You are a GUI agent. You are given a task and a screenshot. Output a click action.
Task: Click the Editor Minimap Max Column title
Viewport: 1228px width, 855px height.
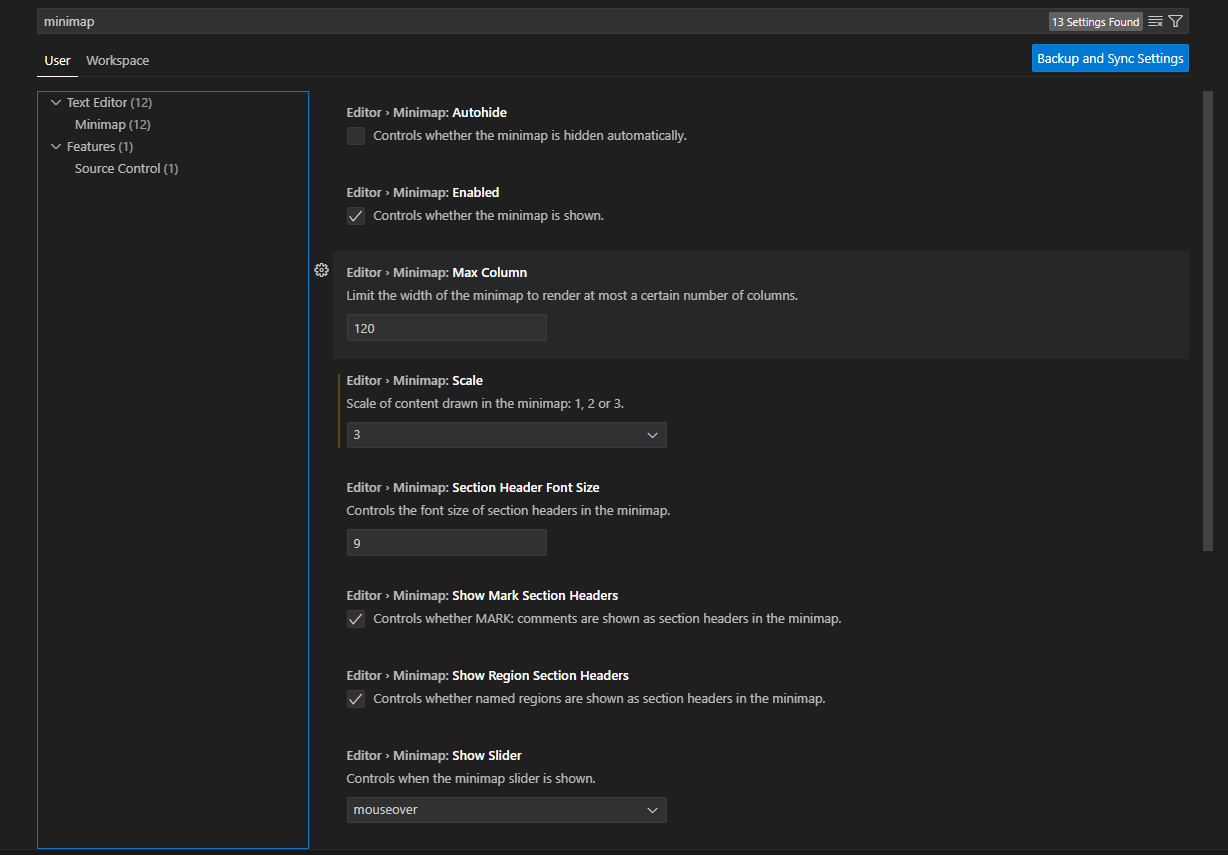(436, 272)
